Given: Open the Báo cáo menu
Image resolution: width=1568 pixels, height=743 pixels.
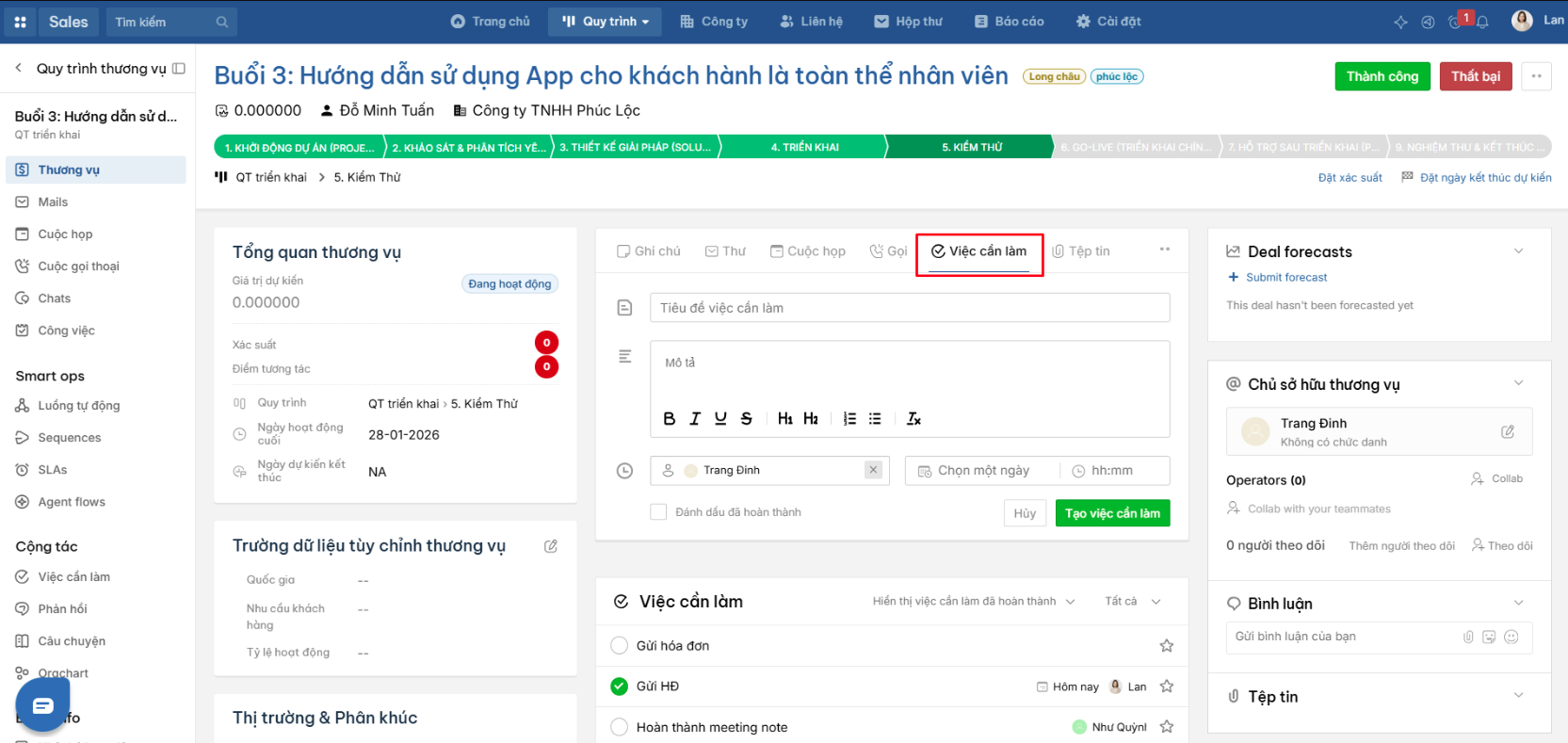Looking at the screenshot, I should (x=1009, y=22).
